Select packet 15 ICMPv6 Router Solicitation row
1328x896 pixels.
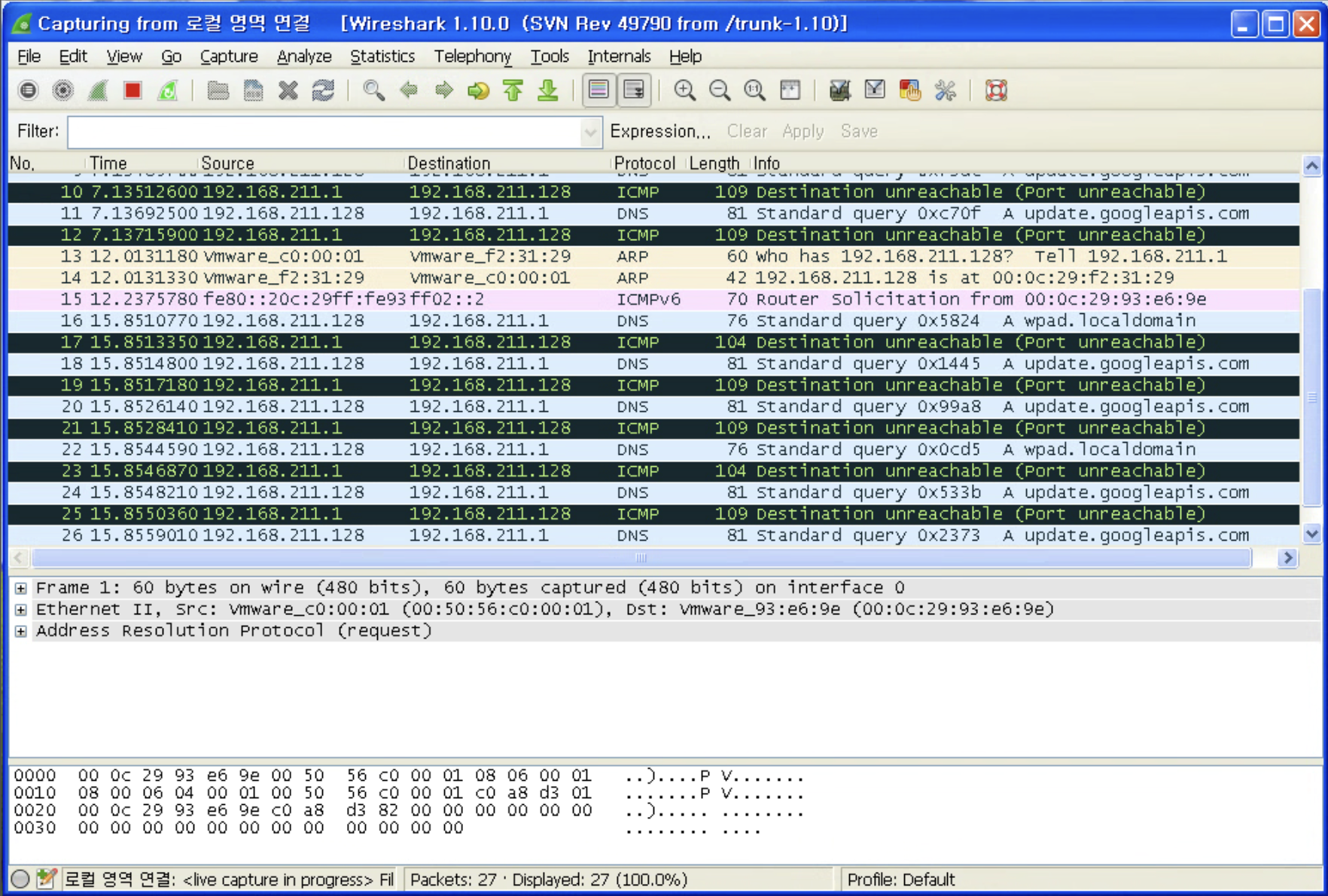[653, 299]
